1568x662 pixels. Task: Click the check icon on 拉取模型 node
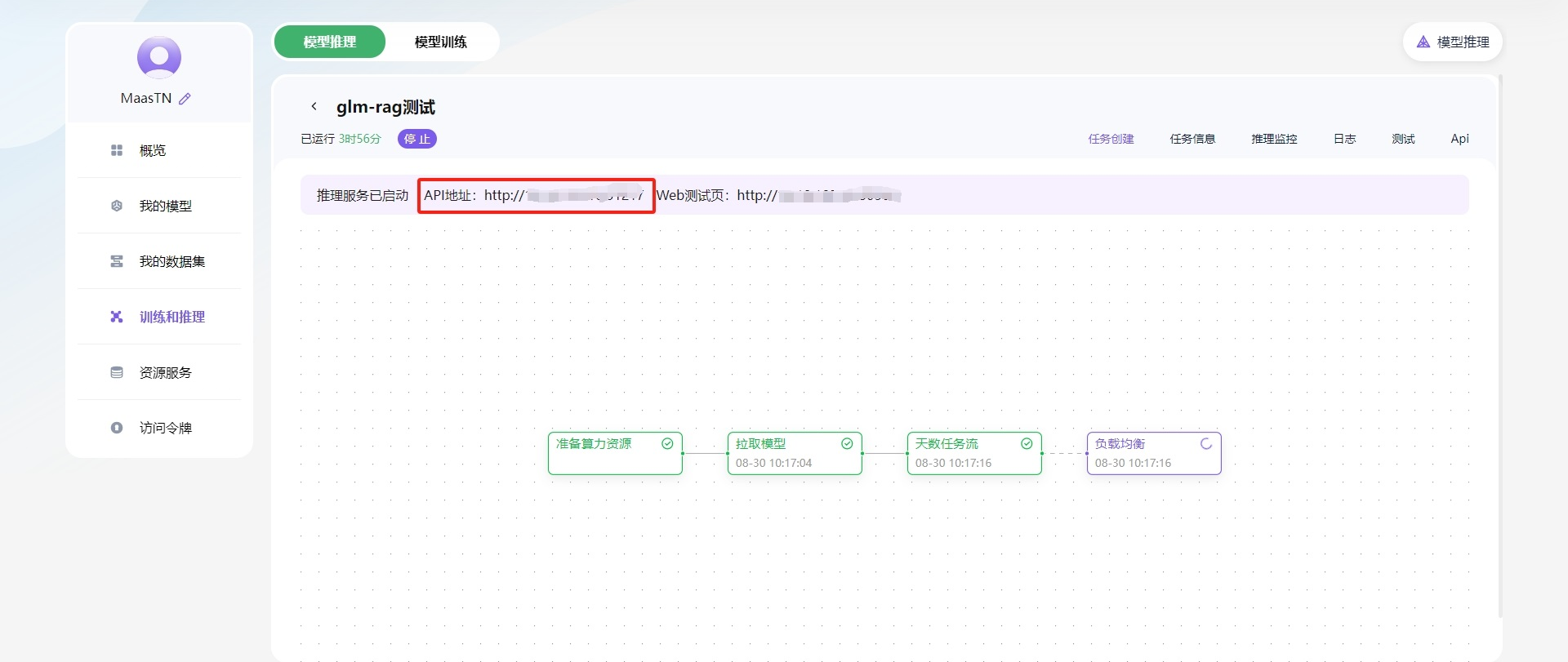click(x=847, y=444)
